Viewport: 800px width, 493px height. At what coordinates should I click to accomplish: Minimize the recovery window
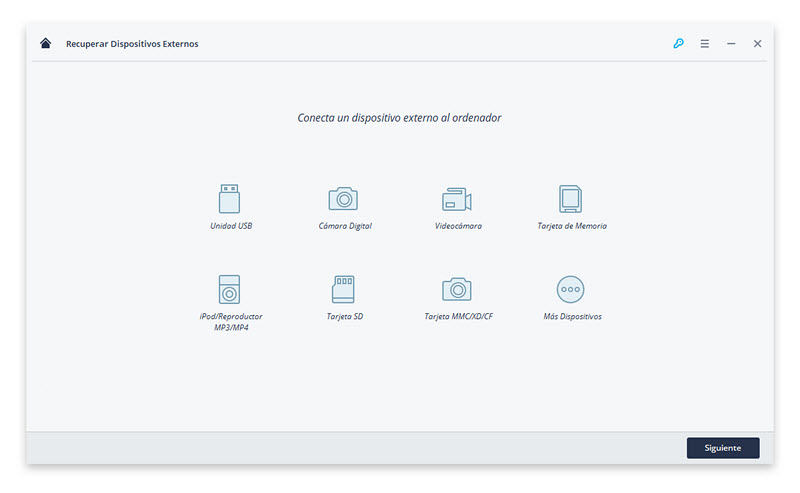pyautogui.click(x=731, y=44)
